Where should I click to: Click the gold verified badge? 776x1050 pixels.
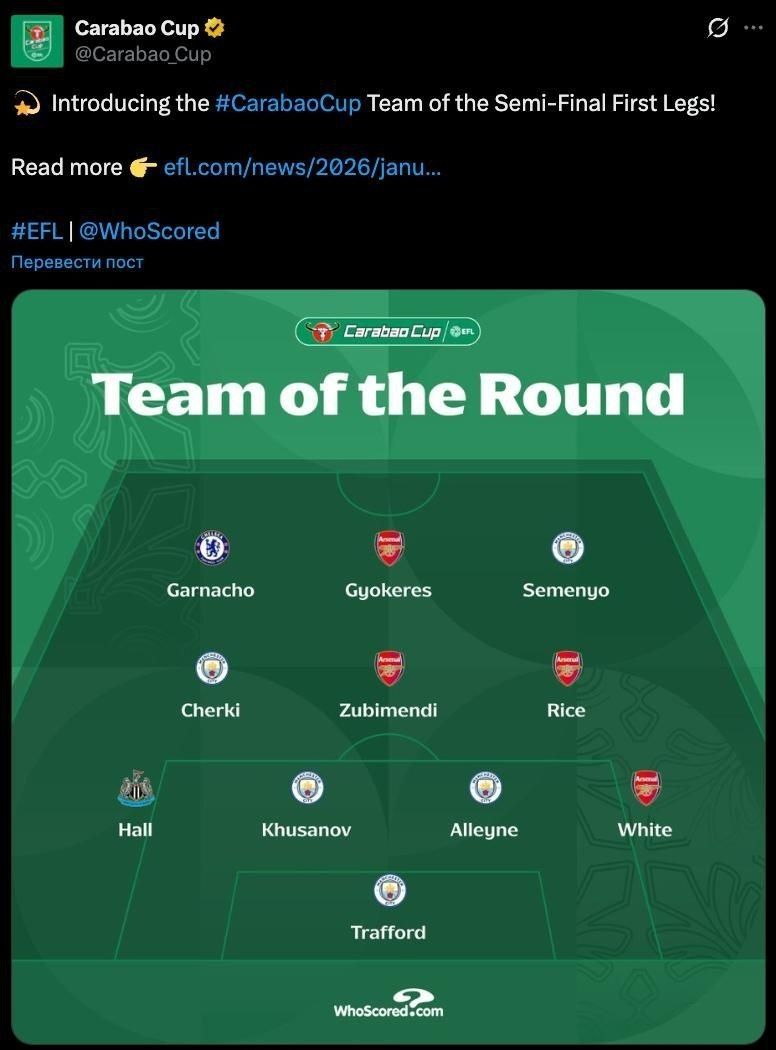[x=214, y=28]
